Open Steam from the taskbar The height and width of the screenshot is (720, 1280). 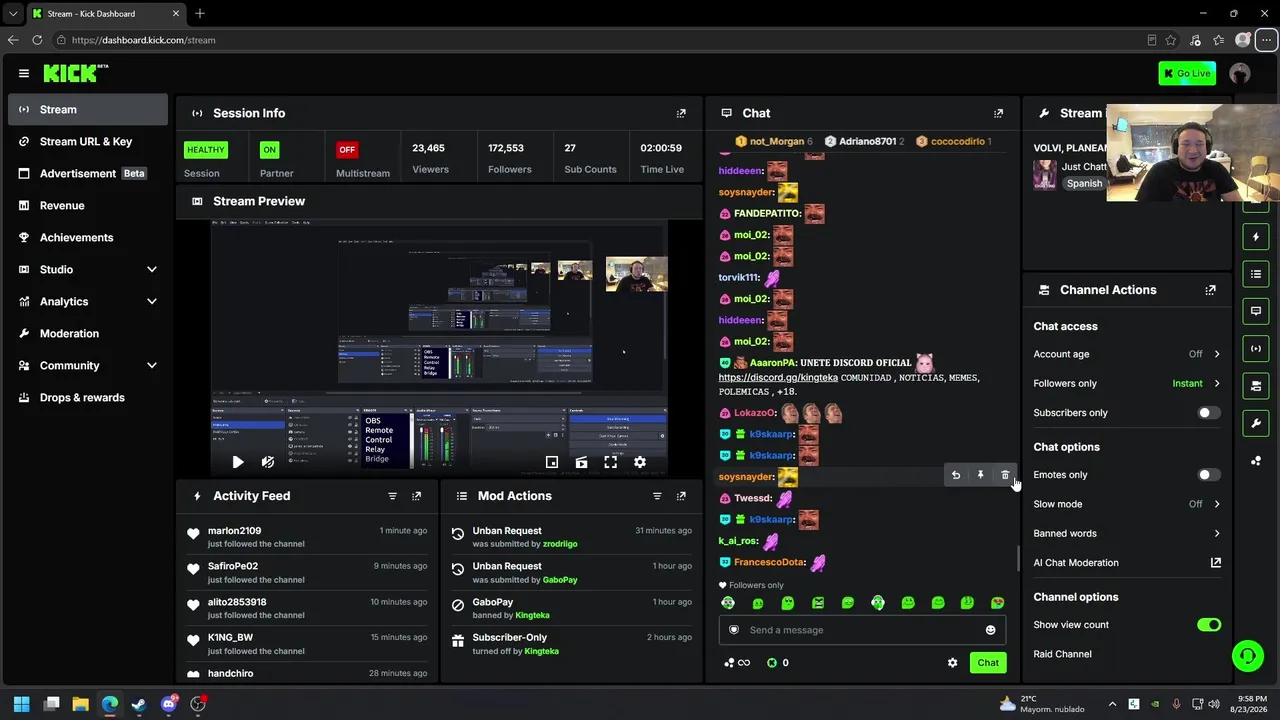(139, 704)
